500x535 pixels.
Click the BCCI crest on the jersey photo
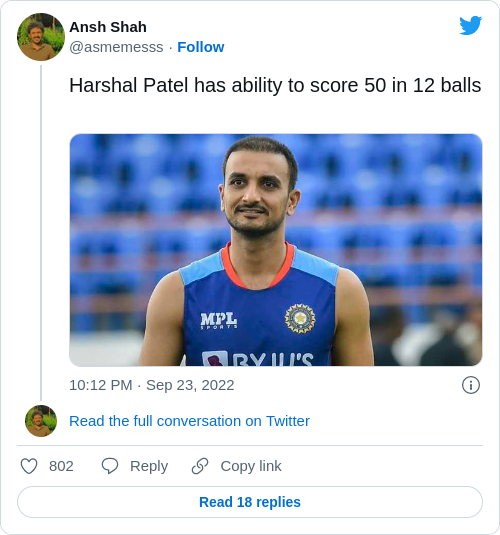(300, 318)
